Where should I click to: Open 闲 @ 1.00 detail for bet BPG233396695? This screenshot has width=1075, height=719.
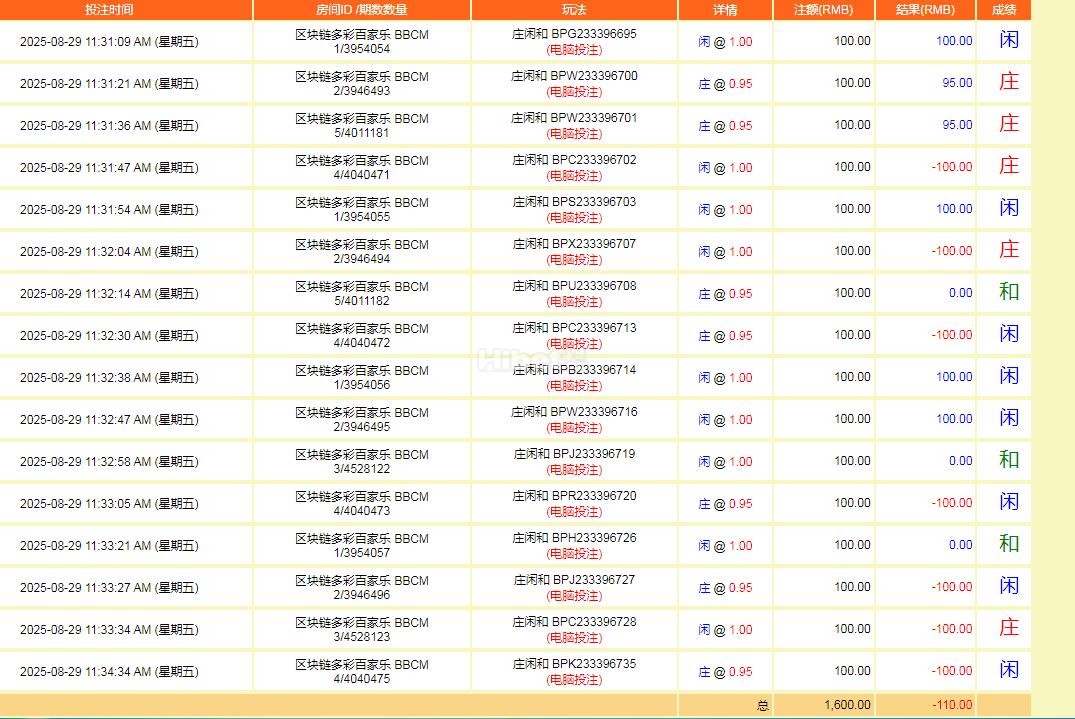tap(725, 42)
